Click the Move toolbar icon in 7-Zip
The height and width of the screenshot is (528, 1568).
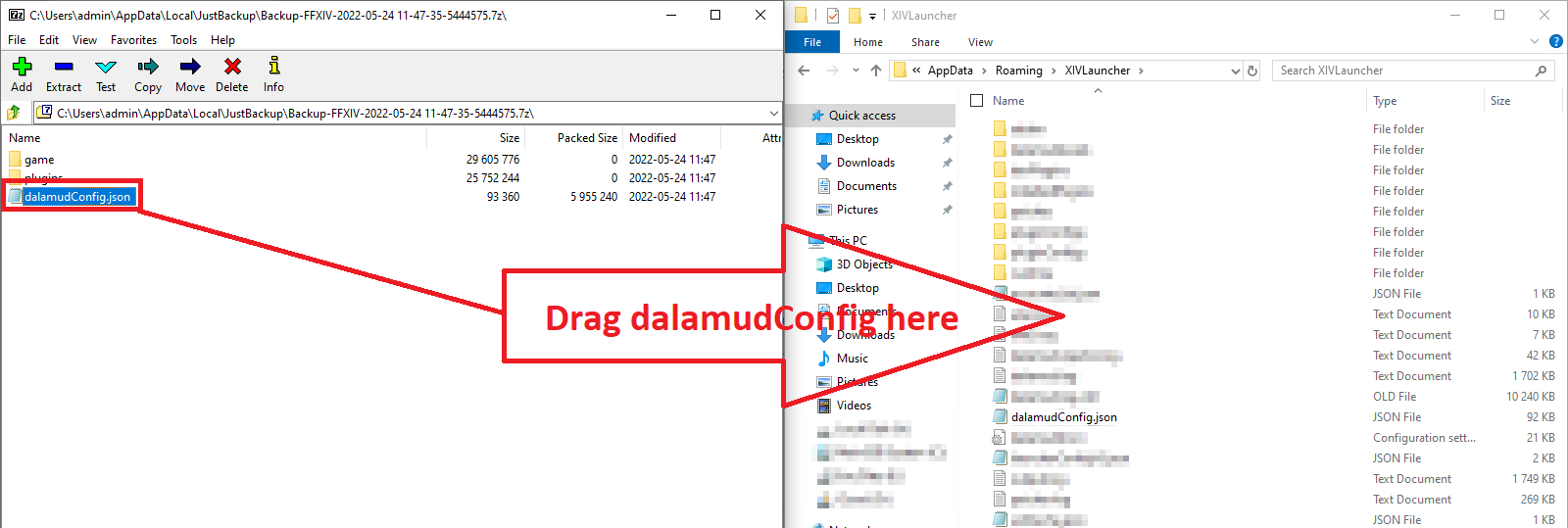coord(190,74)
